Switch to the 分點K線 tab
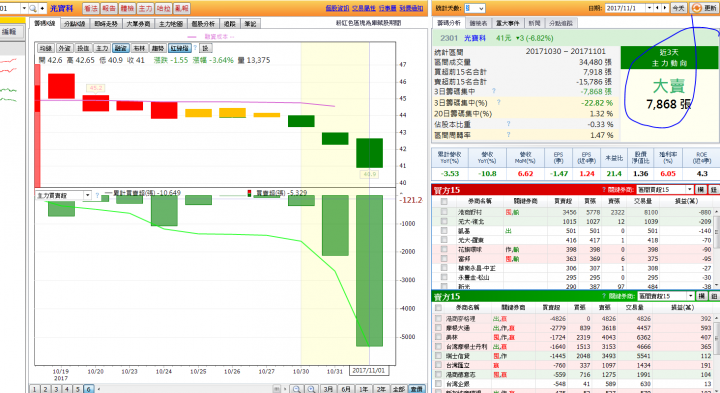720x393 pixels. click(74, 24)
